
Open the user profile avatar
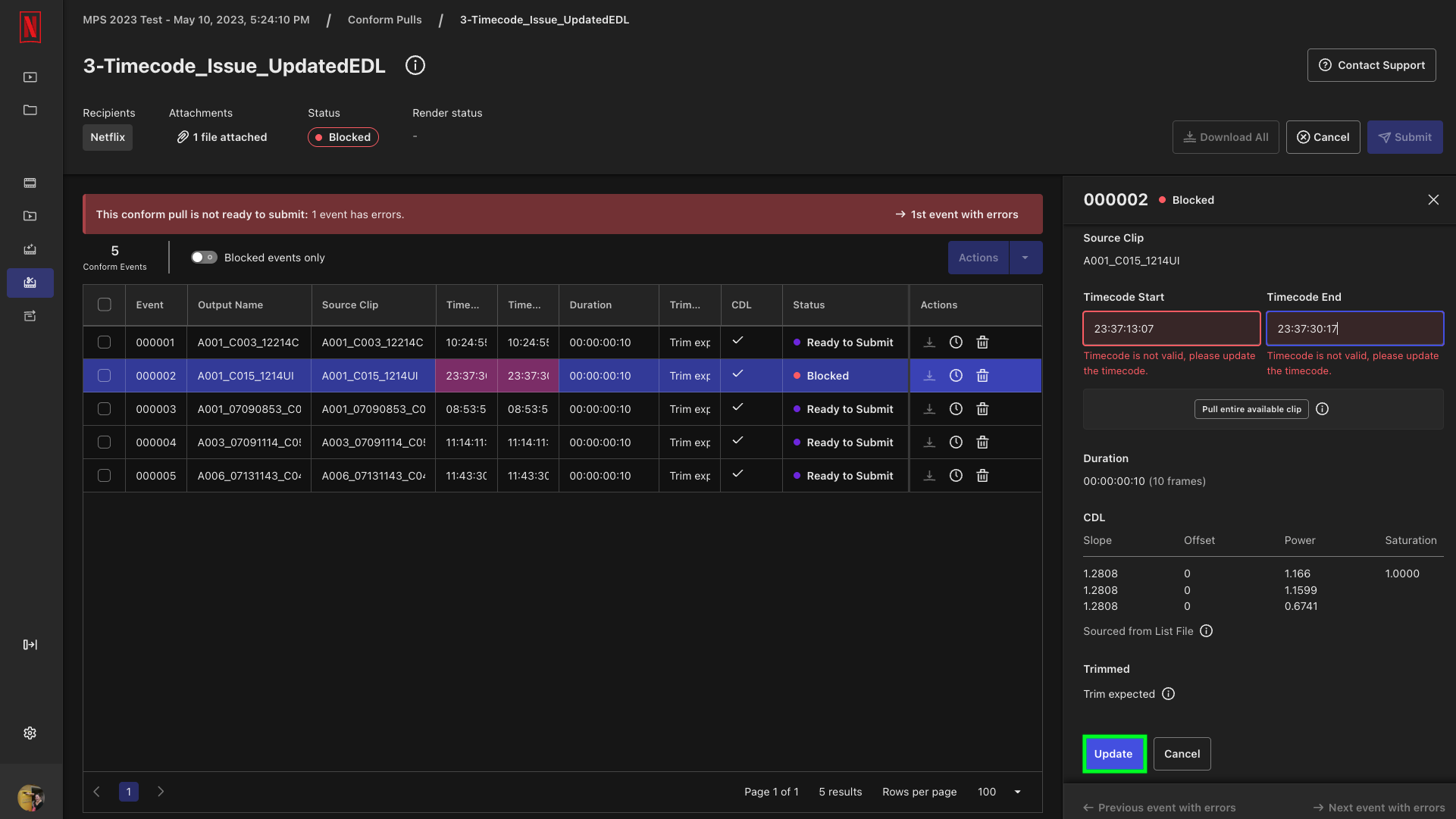pos(30,798)
